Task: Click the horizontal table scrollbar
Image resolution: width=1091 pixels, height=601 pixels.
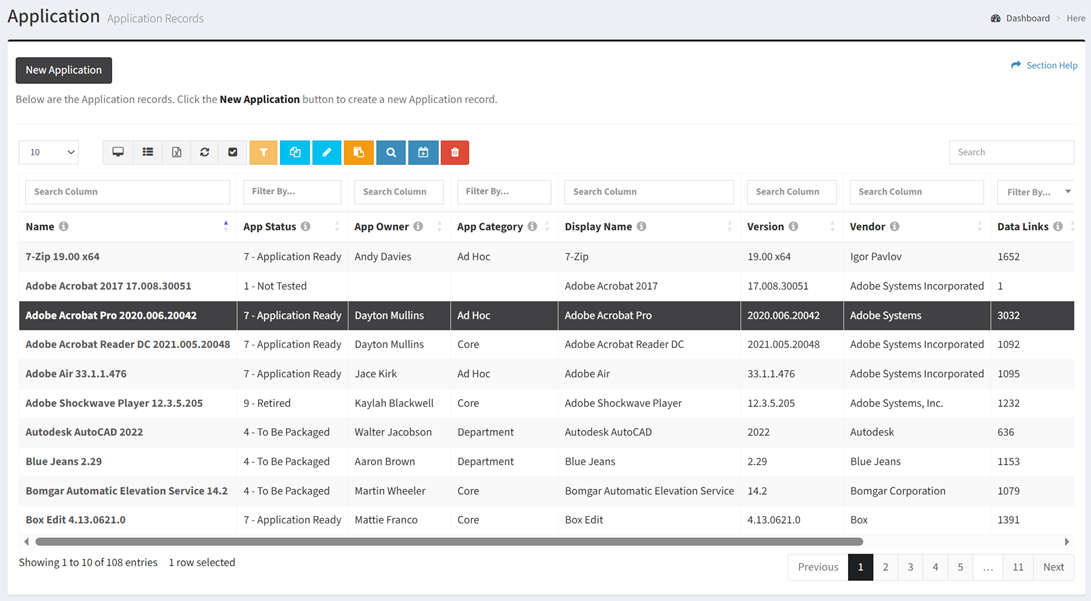Action: pyautogui.click(x=448, y=542)
